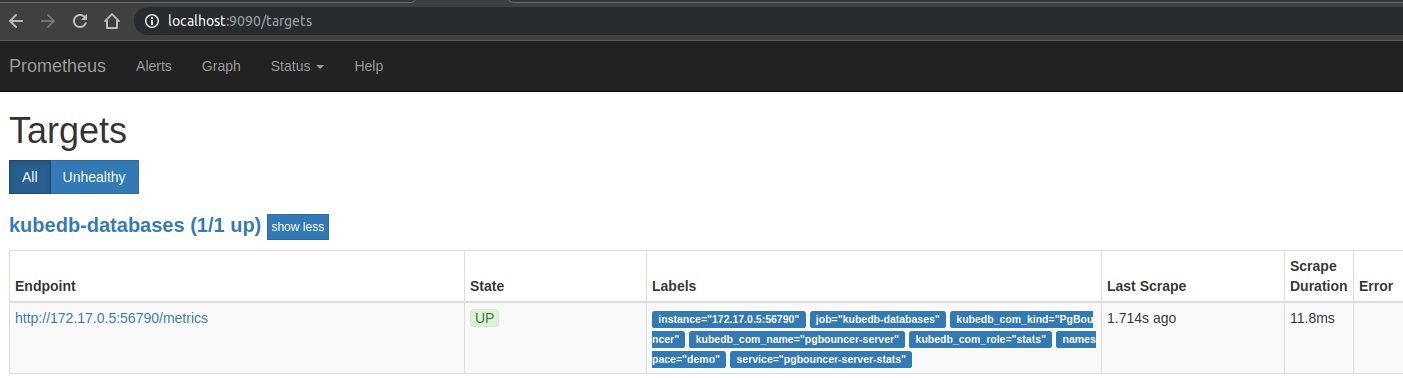
Task: Click the instance="172.17.0.5:56790" label badge
Action: 729,319
